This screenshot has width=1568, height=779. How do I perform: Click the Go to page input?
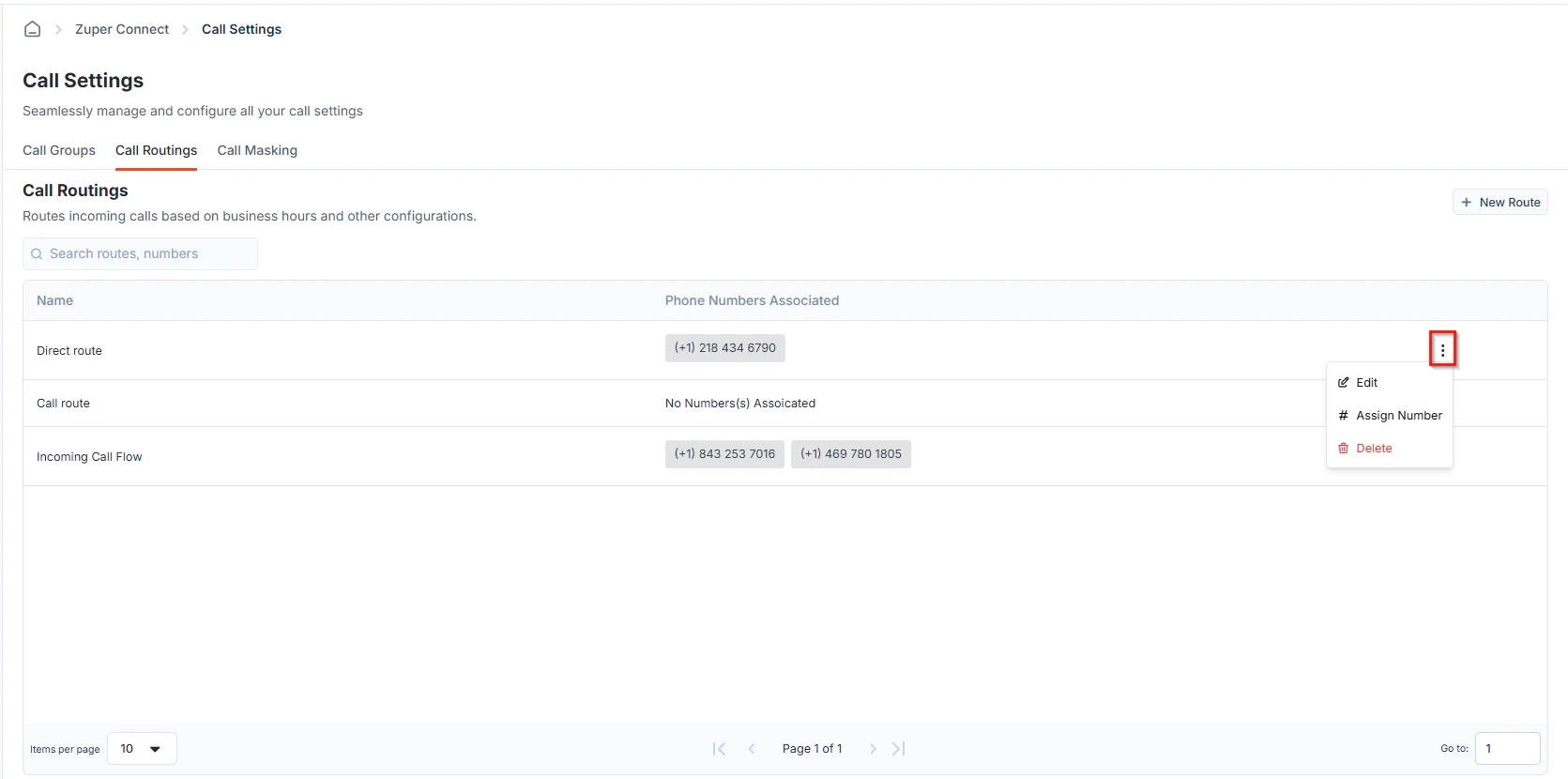[x=1507, y=749]
